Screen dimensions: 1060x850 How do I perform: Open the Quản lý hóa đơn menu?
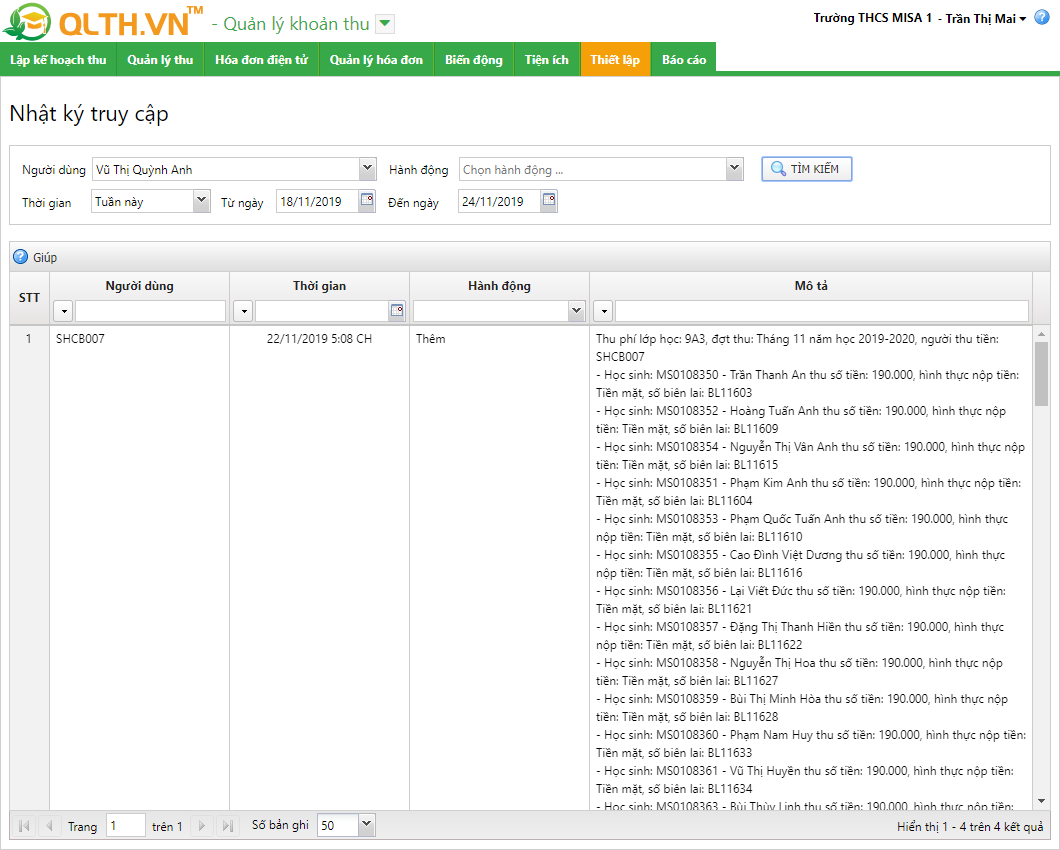click(376, 60)
